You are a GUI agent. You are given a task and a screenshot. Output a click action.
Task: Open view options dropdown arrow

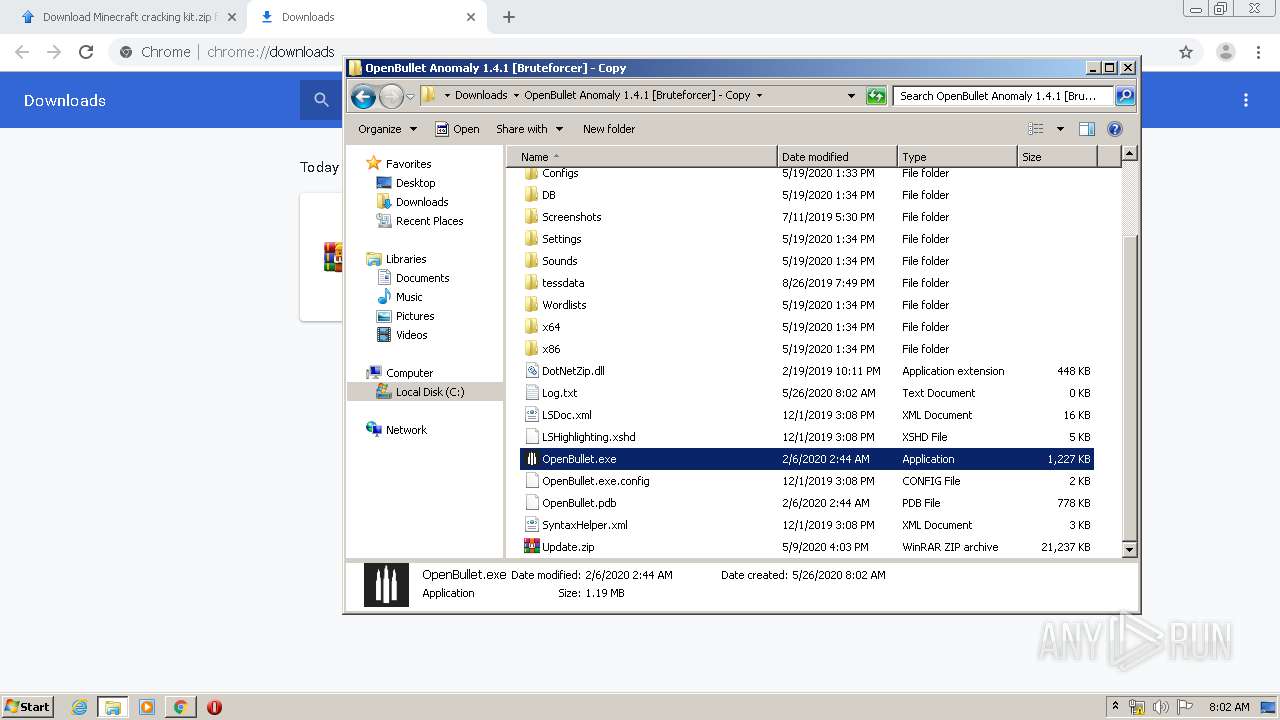tap(1060, 129)
